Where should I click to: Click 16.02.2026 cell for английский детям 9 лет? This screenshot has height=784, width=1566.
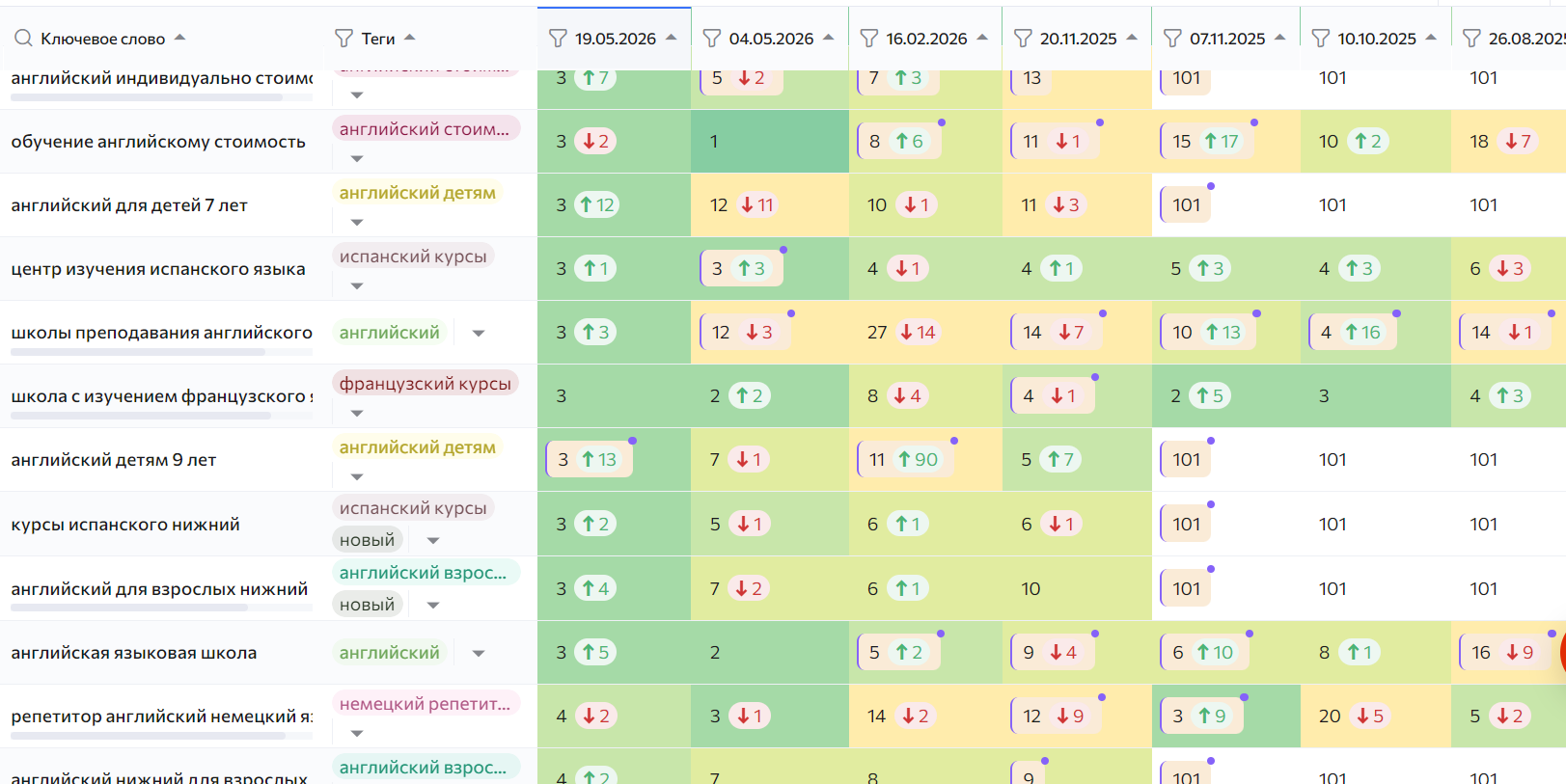pos(926,460)
